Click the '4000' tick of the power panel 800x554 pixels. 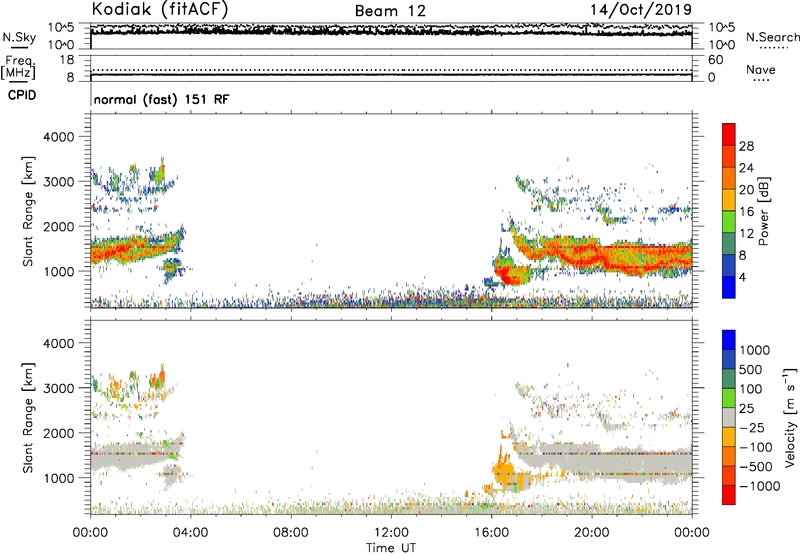(x=58, y=137)
